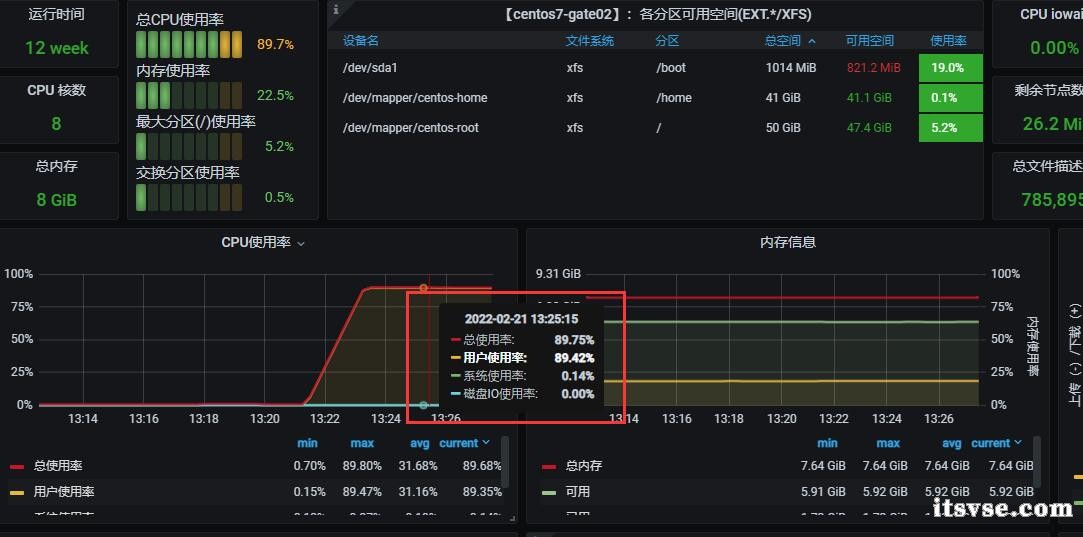Click the 785,895 file descriptor value
Screen dimensions: 1083x537
(x=1051, y=200)
